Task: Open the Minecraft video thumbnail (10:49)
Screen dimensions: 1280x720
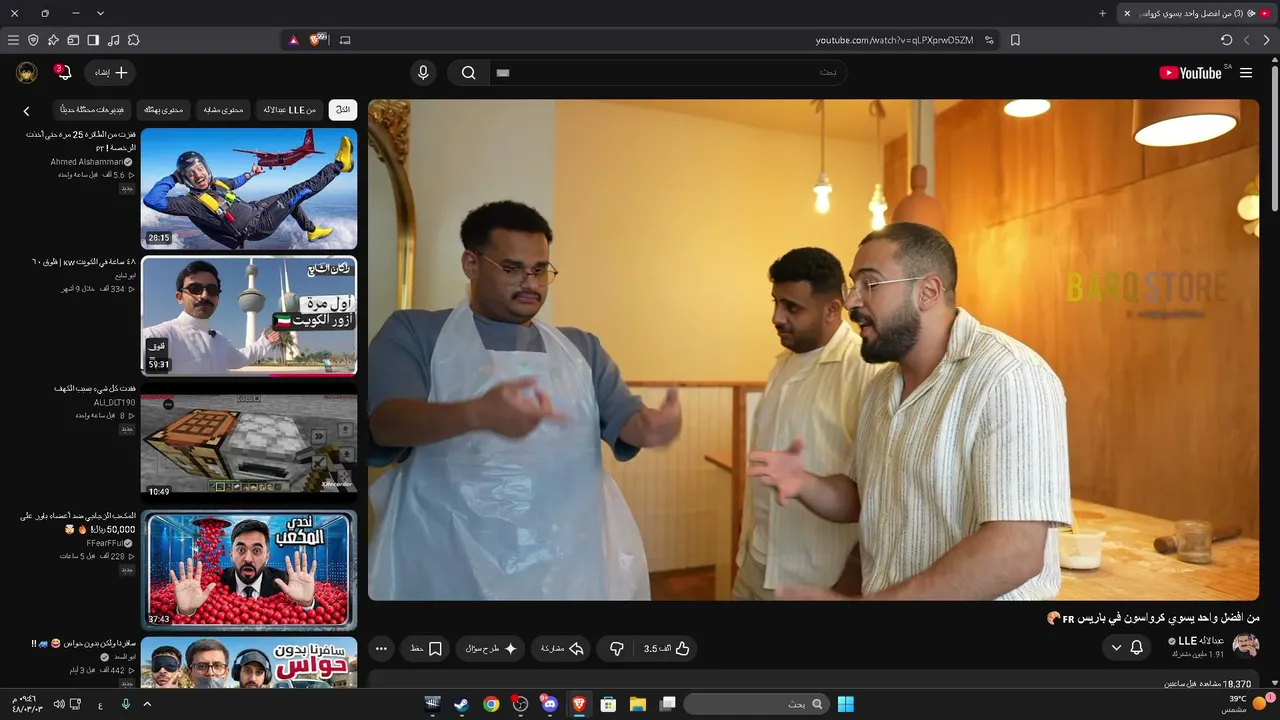Action: click(x=249, y=443)
